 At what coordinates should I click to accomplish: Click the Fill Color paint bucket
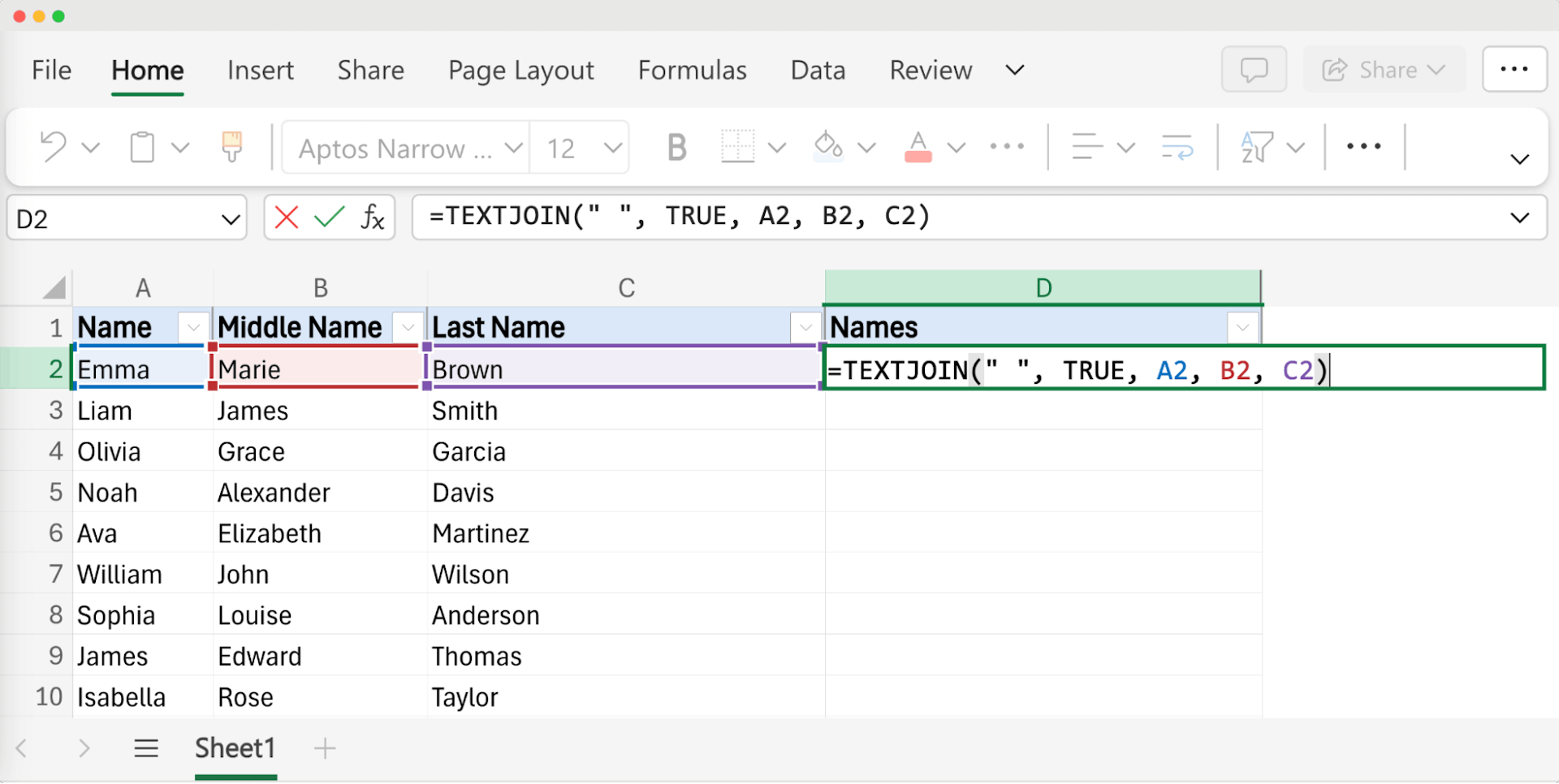point(828,147)
